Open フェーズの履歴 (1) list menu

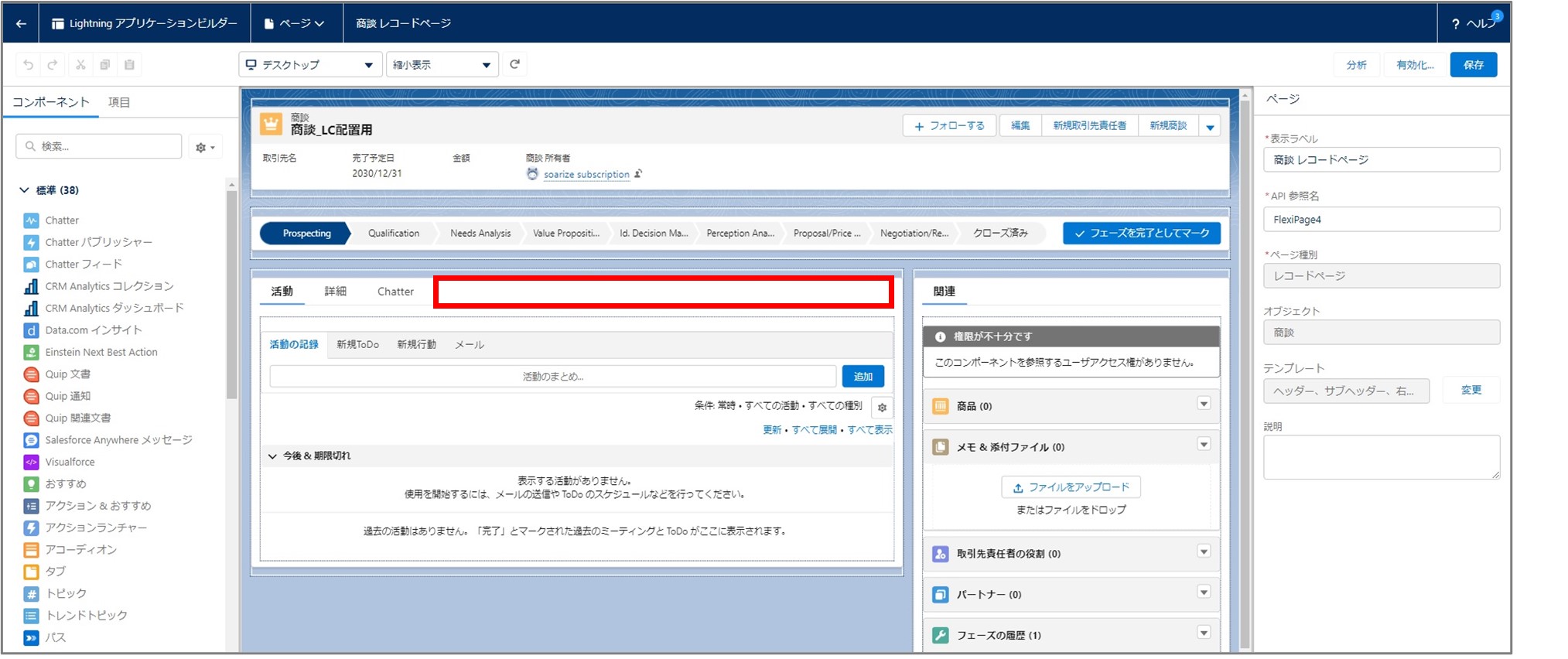(x=1204, y=633)
